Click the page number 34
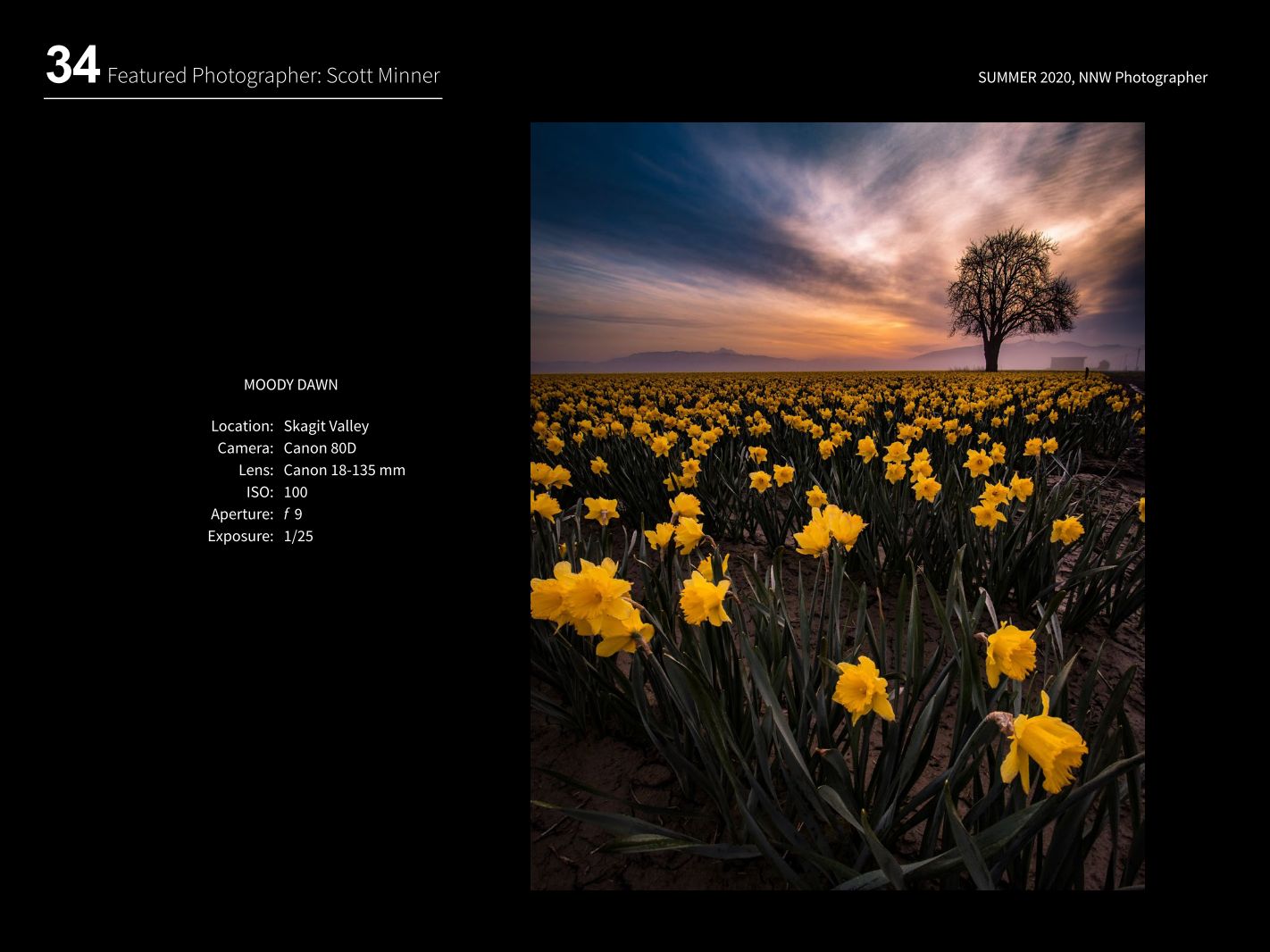Viewport: 1270px width, 952px height. point(71,67)
